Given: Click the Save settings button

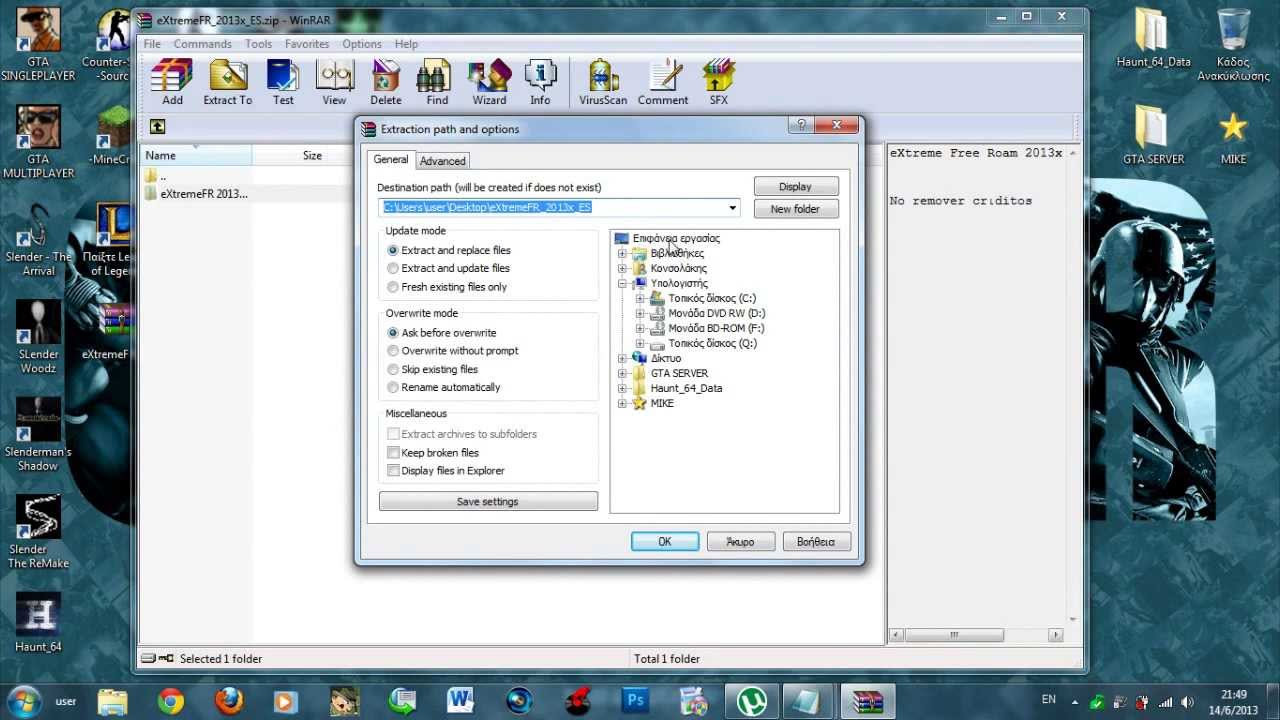Looking at the screenshot, I should pos(488,502).
